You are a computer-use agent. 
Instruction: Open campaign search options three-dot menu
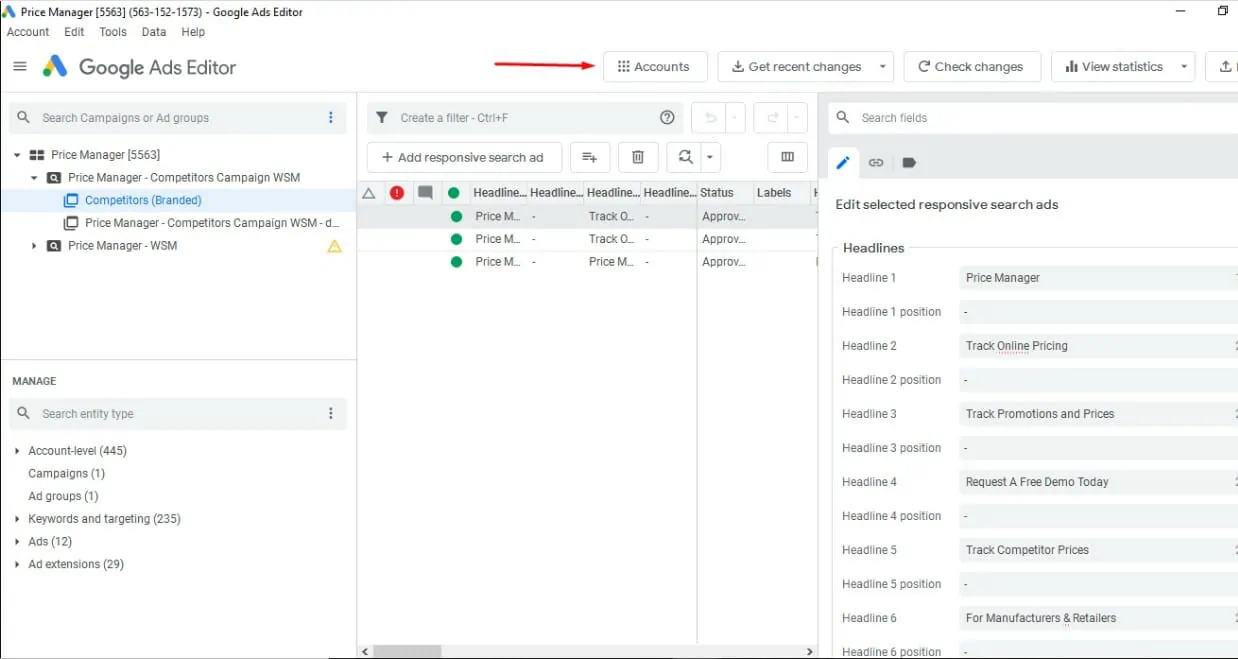pos(331,118)
